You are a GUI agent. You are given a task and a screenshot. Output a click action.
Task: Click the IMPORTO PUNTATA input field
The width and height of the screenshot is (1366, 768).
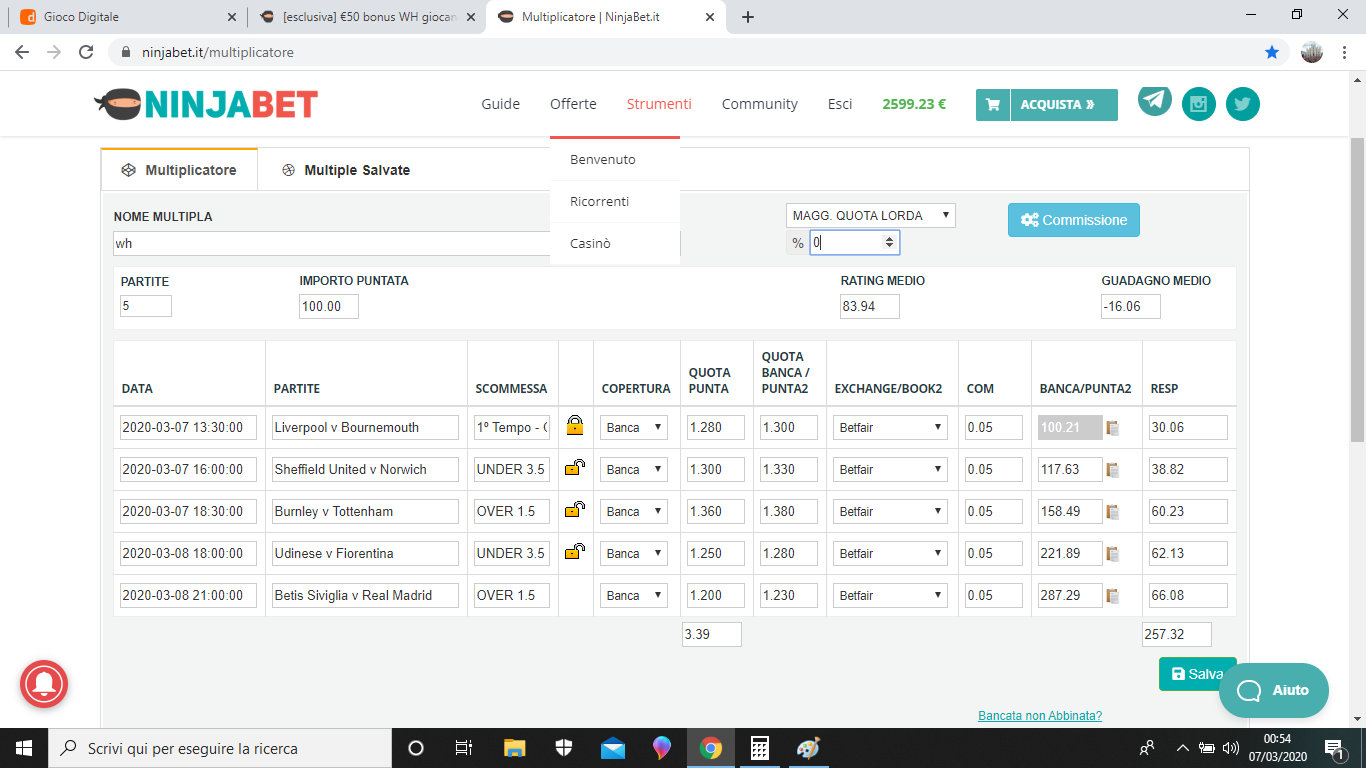tap(329, 307)
